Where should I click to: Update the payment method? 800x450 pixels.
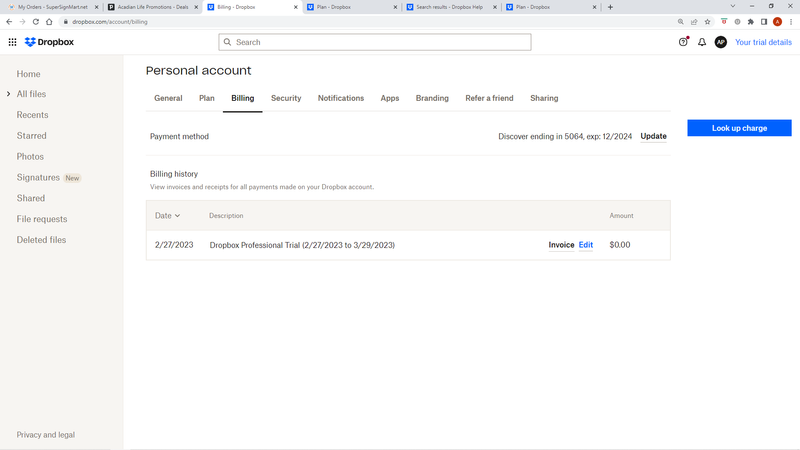coord(653,136)
